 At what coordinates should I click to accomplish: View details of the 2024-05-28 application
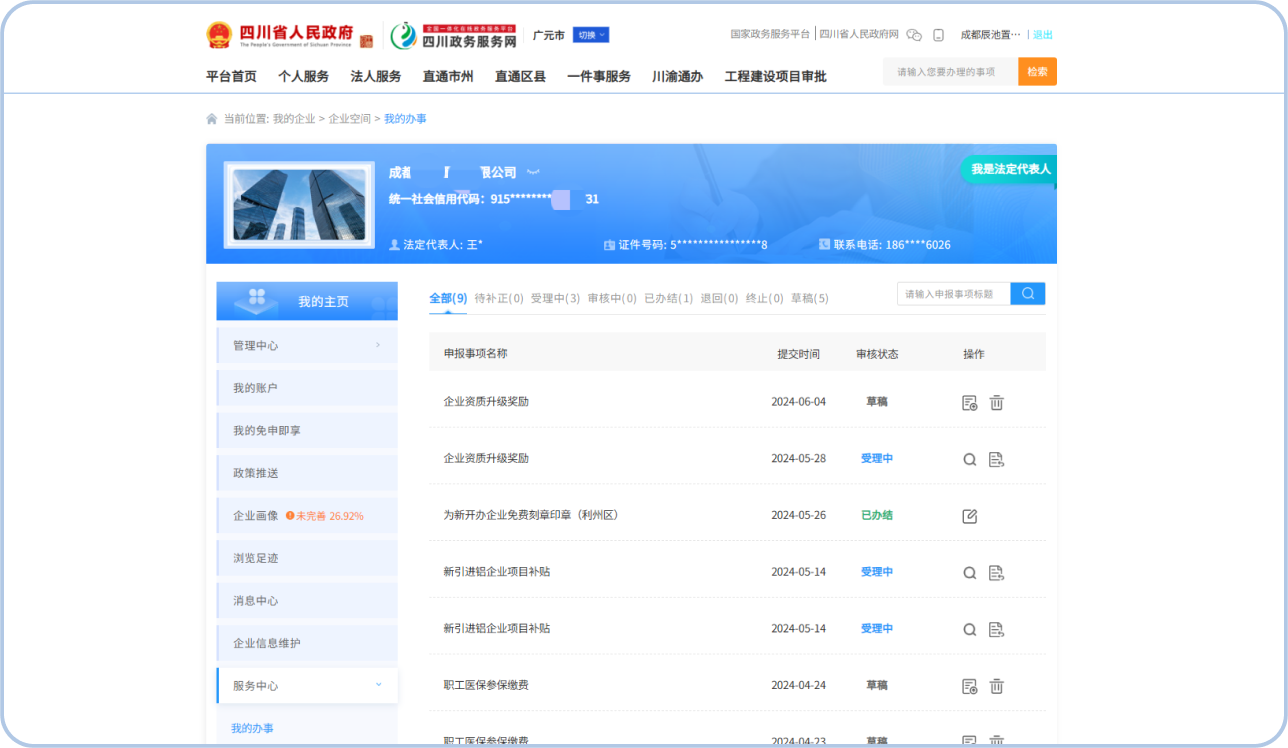[x=969, y=459]
